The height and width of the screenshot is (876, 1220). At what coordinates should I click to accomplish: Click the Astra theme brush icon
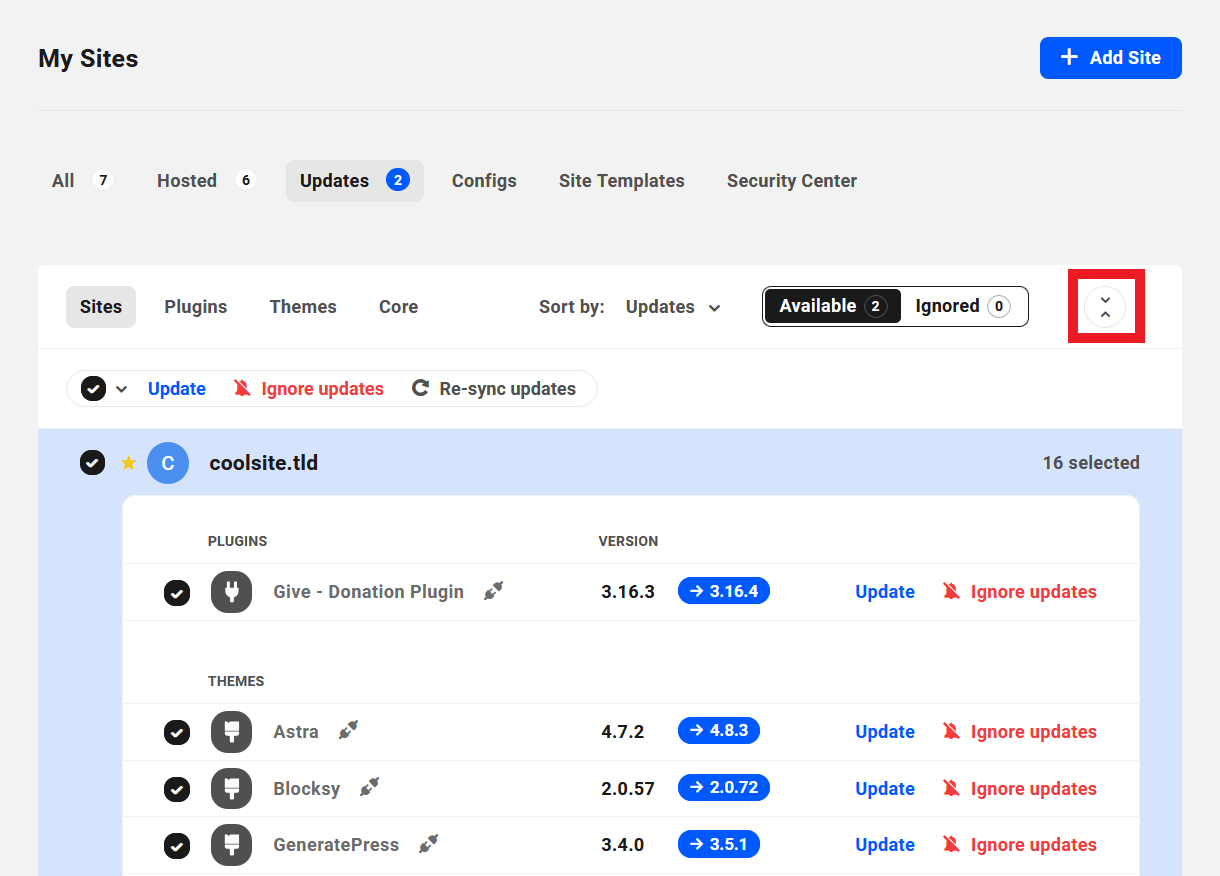coord(231,732)
